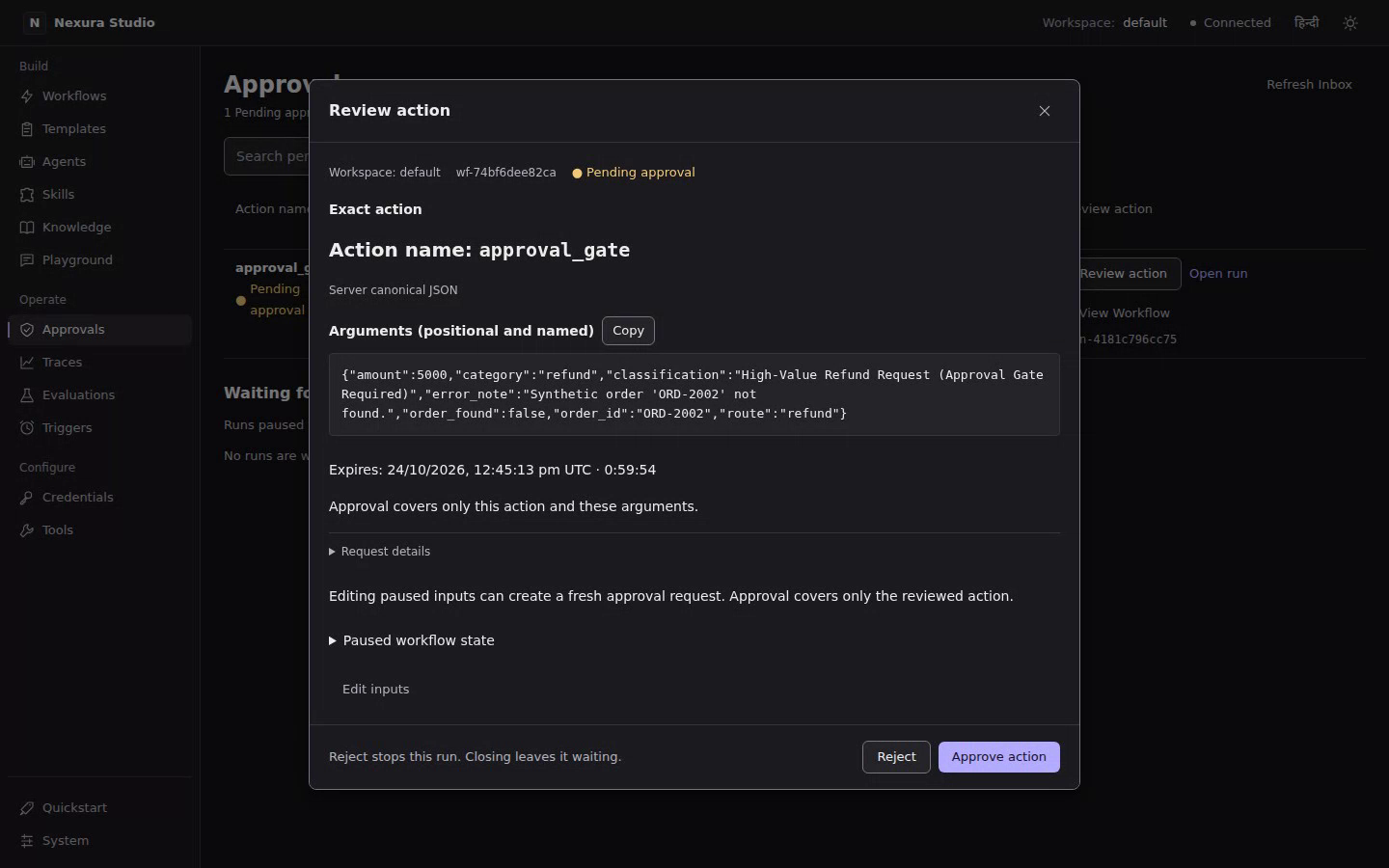Click Edit inputs
The image size is (1389, 868).
click(375, 690)
